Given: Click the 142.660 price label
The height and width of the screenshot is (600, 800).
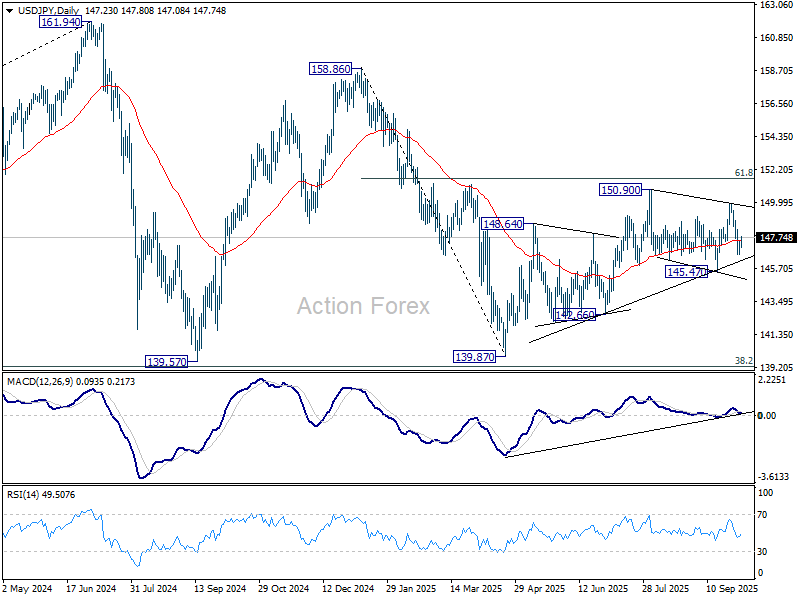Looking at the screenshot, I should (x=574, y=315).
